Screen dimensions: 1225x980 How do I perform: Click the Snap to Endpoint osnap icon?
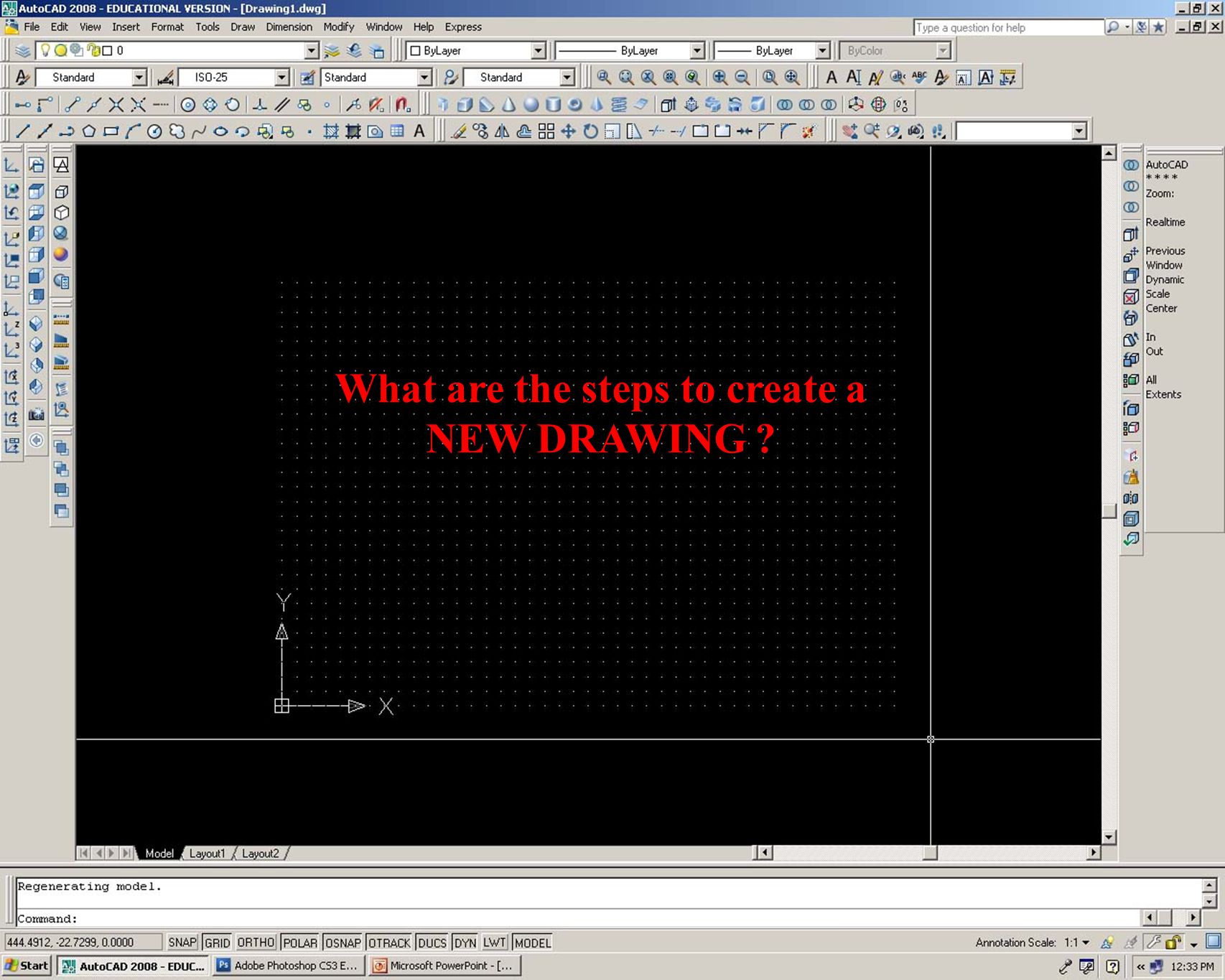(x=72, y=105)
